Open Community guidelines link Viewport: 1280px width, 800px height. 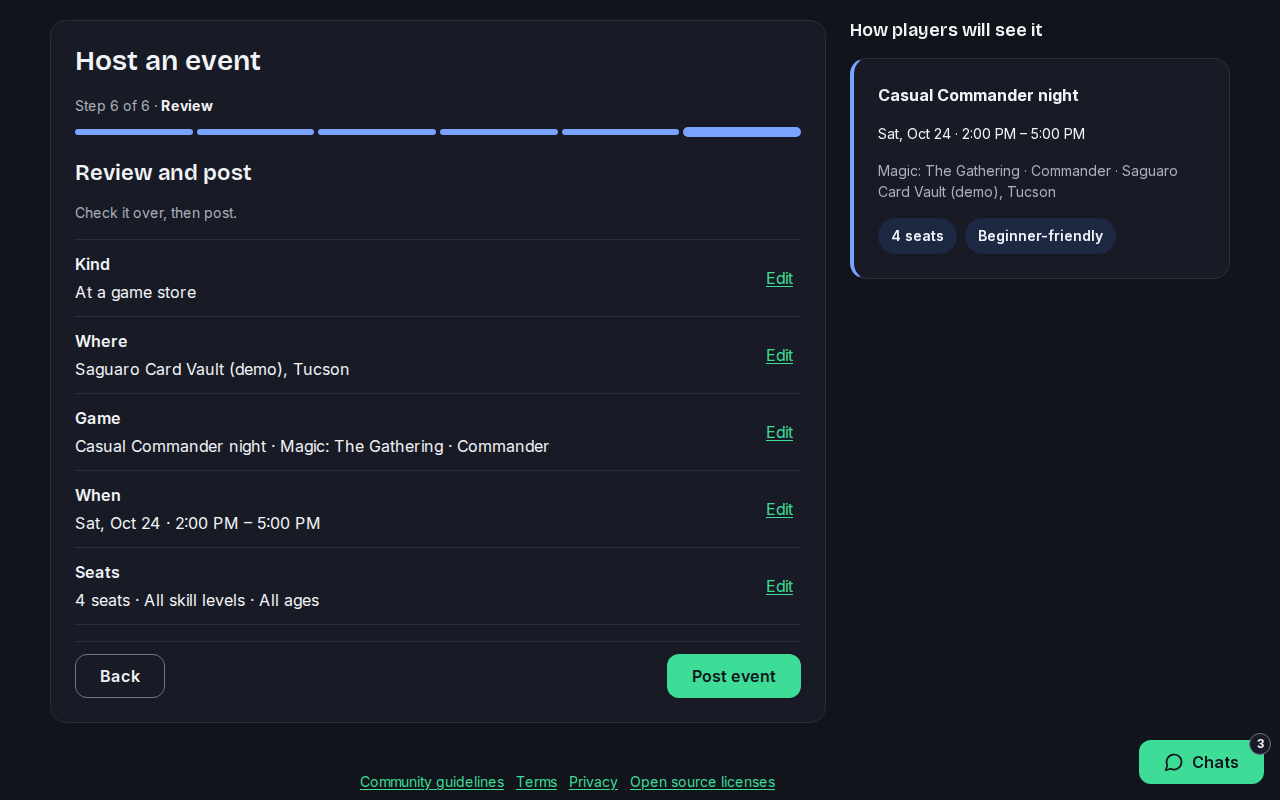(x=432, y=782)
